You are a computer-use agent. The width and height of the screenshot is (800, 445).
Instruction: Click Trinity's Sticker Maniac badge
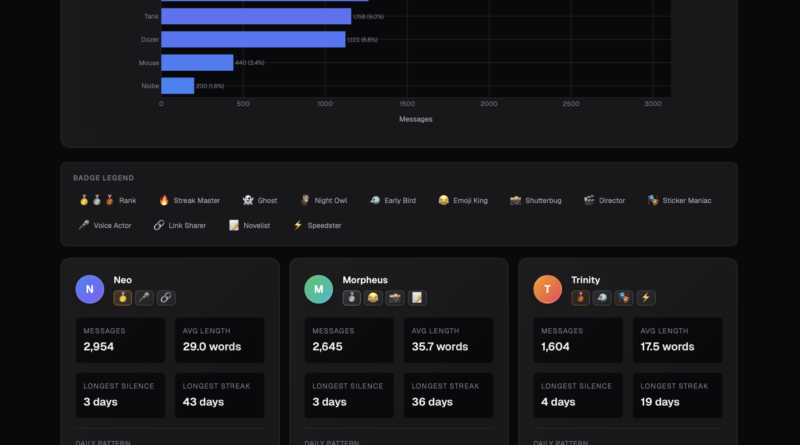(x=623, y=297)
